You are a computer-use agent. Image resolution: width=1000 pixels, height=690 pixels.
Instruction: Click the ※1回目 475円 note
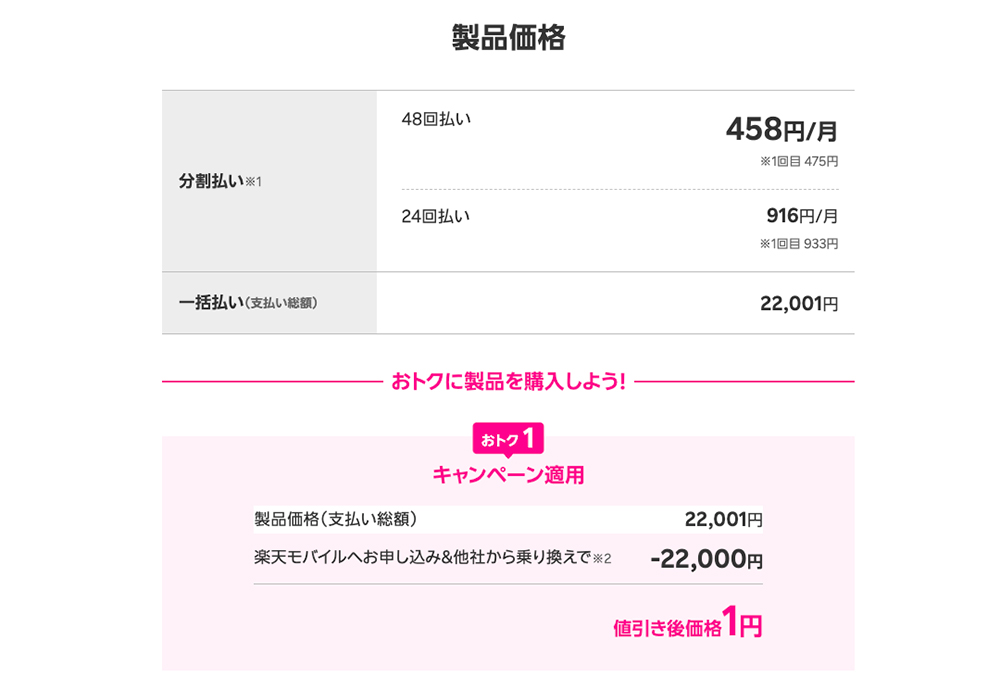(798, 161)
